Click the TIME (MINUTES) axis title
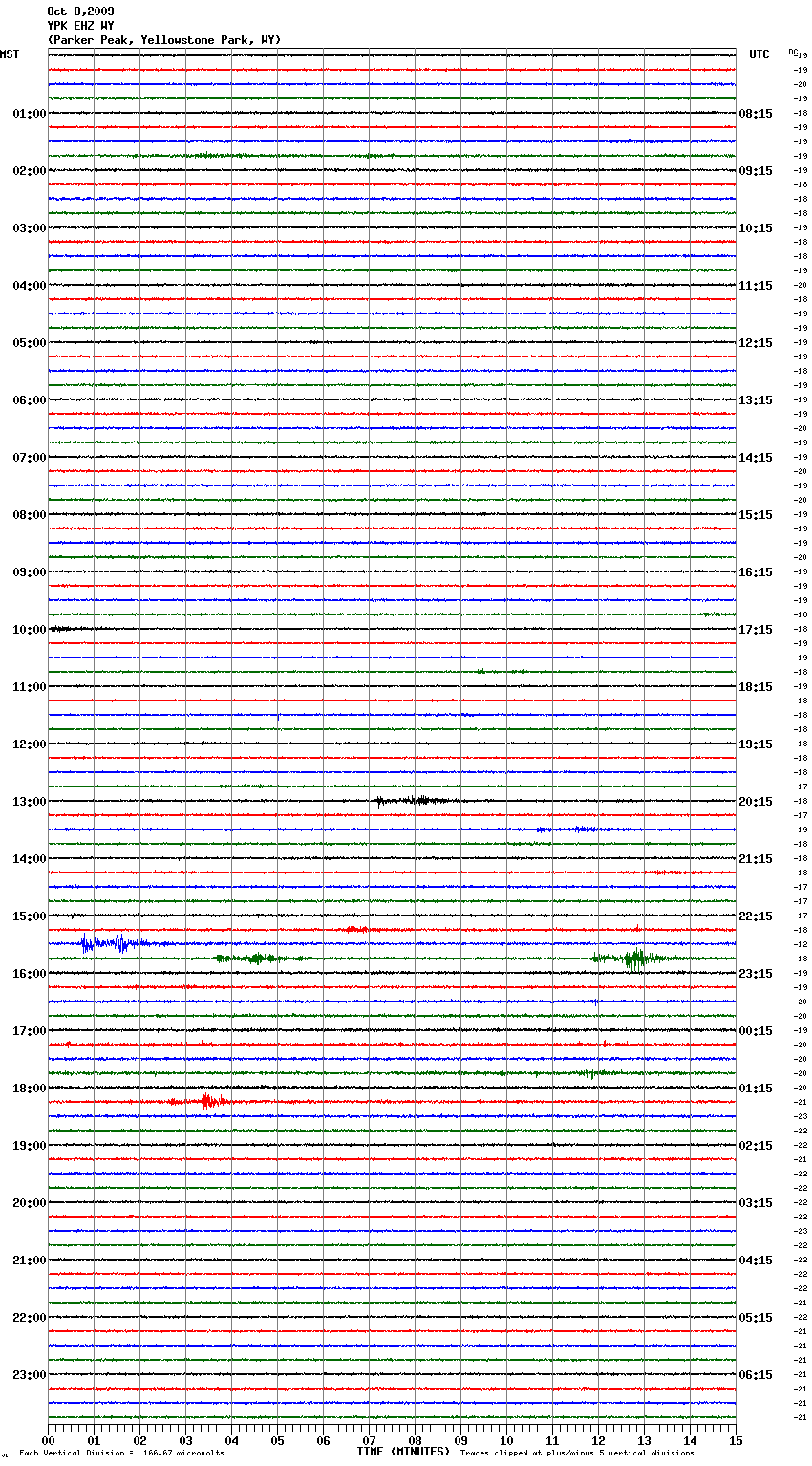This screenshot has height=1466, width=812. pyautogui.click(x=403, y=1452)
